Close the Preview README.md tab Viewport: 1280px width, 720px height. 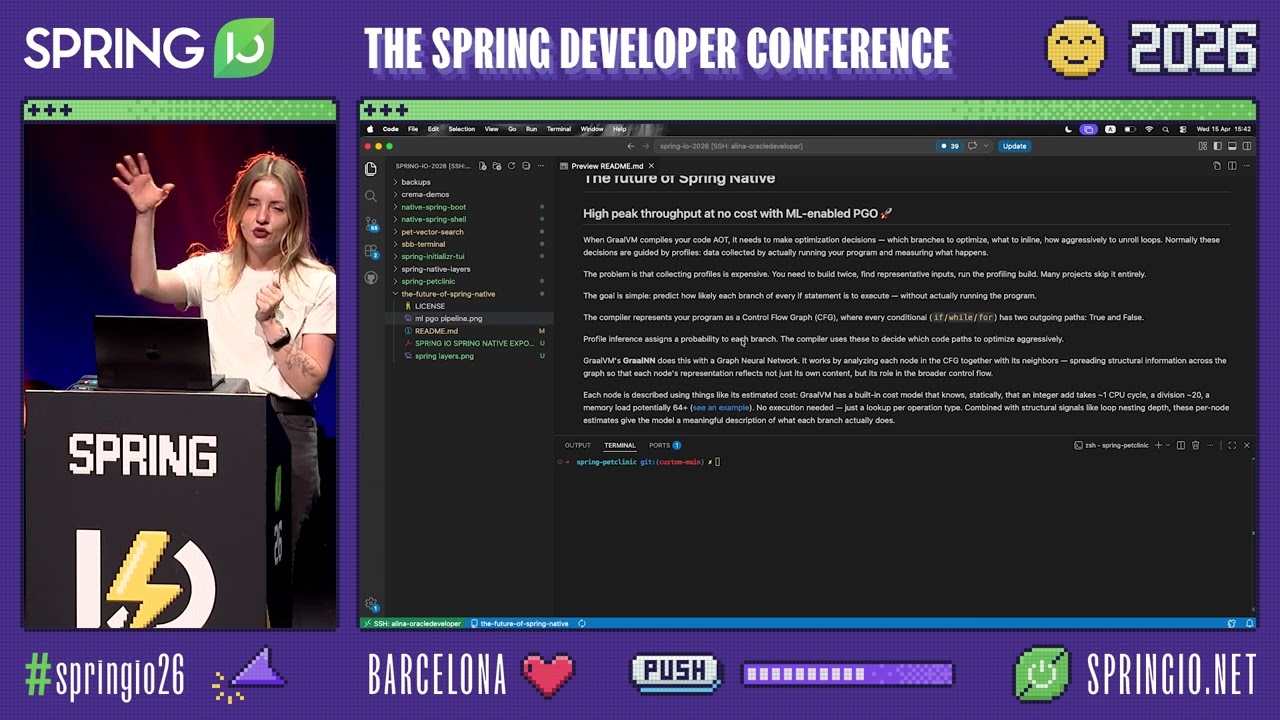[x=651, y=166]
